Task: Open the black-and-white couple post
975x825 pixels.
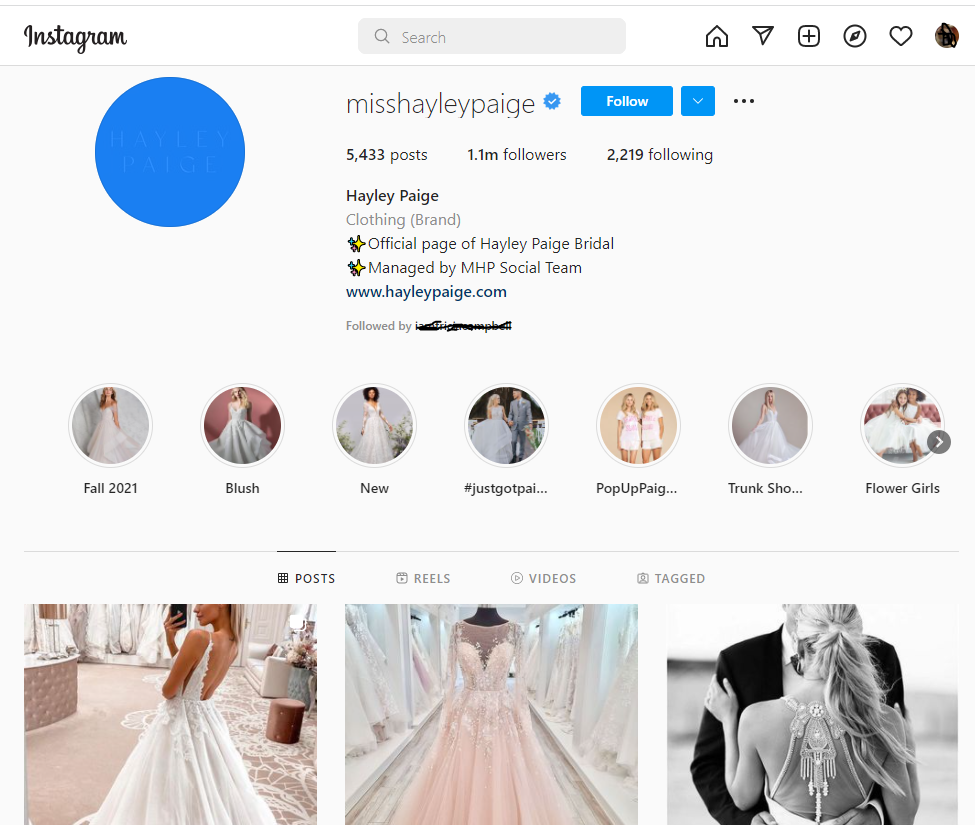Action: pos(812,714)
